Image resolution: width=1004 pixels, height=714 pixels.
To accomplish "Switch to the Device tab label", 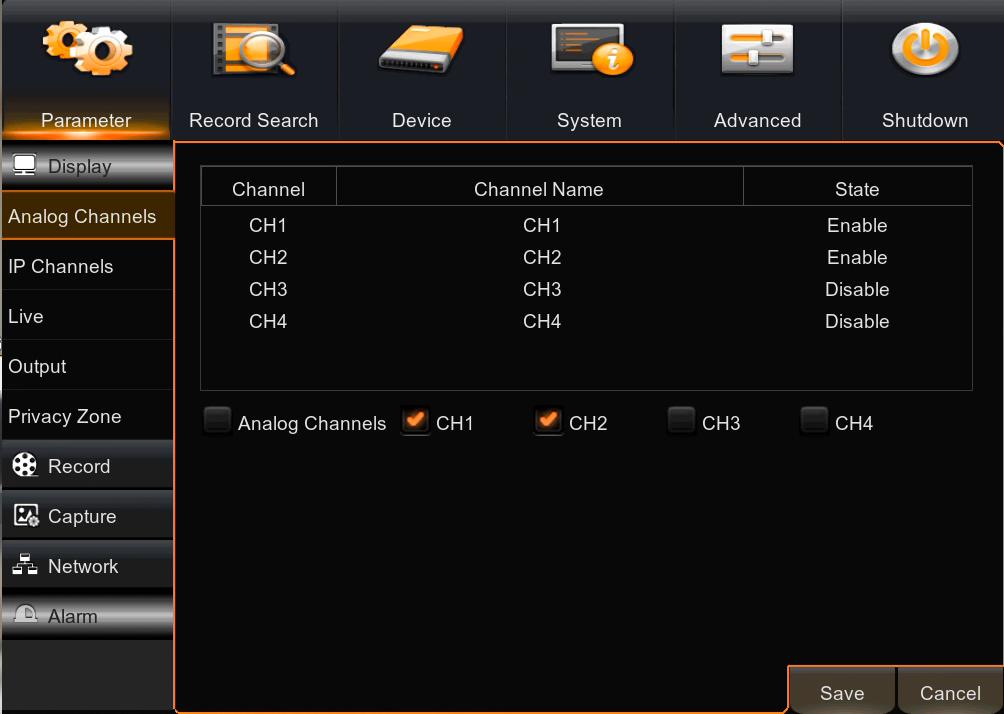I will pos(421,120).
